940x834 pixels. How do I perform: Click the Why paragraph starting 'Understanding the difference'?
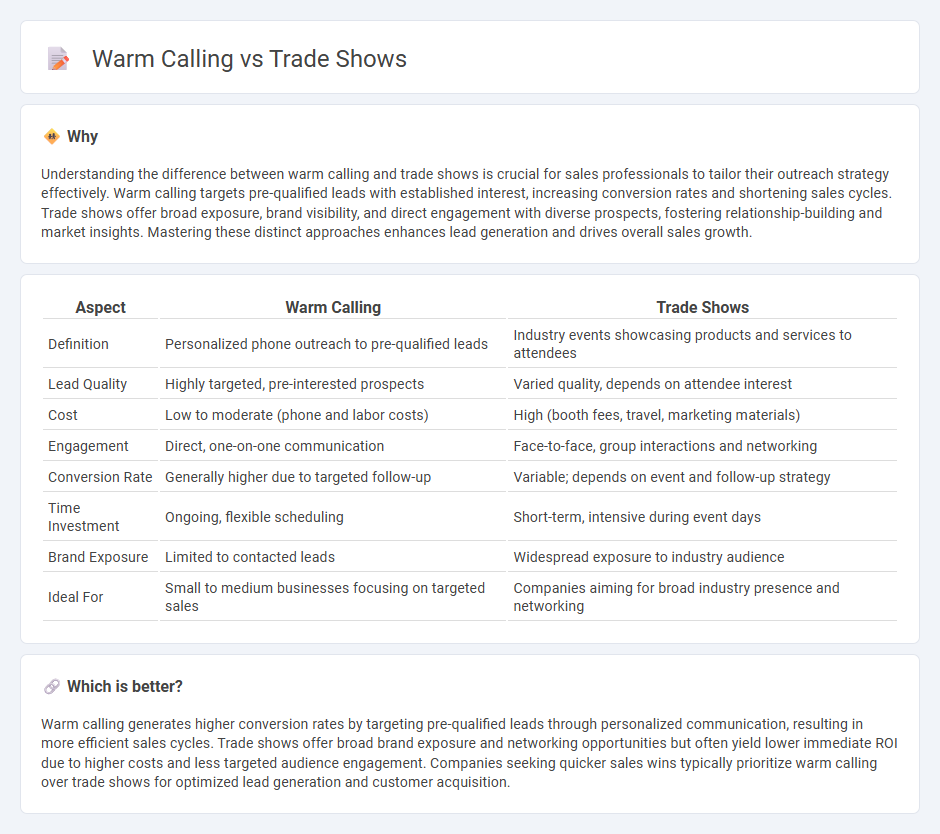466,203
